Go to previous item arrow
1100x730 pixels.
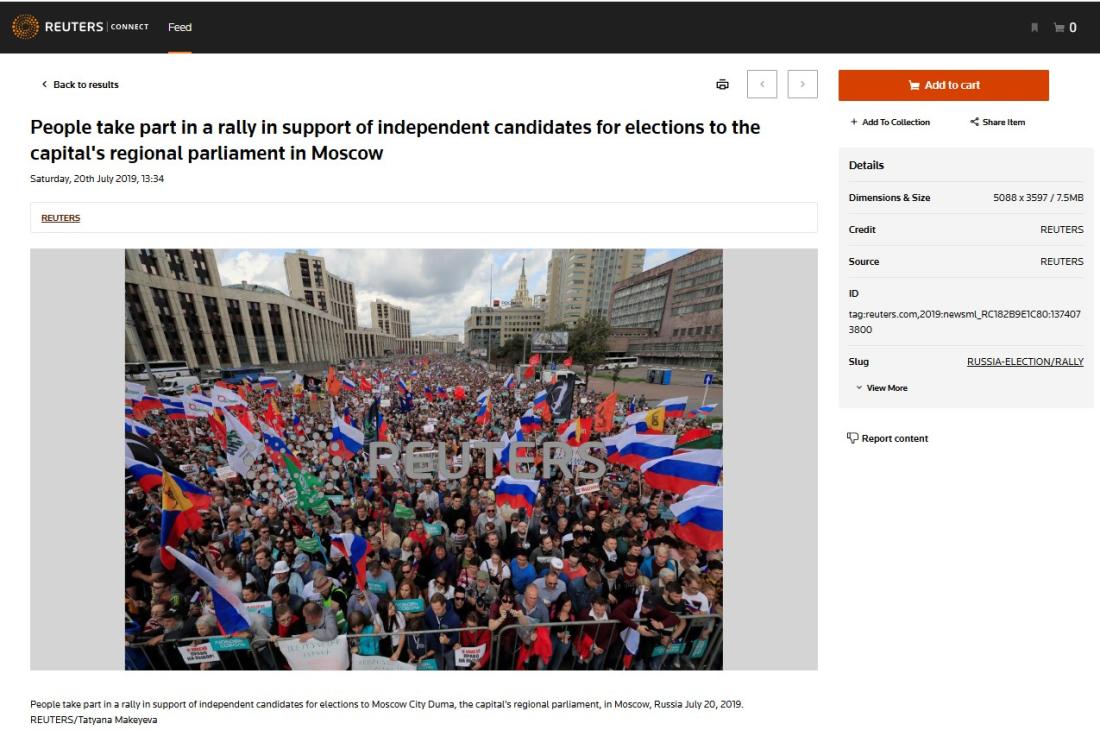pyautogui.click(x=762, y=84)
